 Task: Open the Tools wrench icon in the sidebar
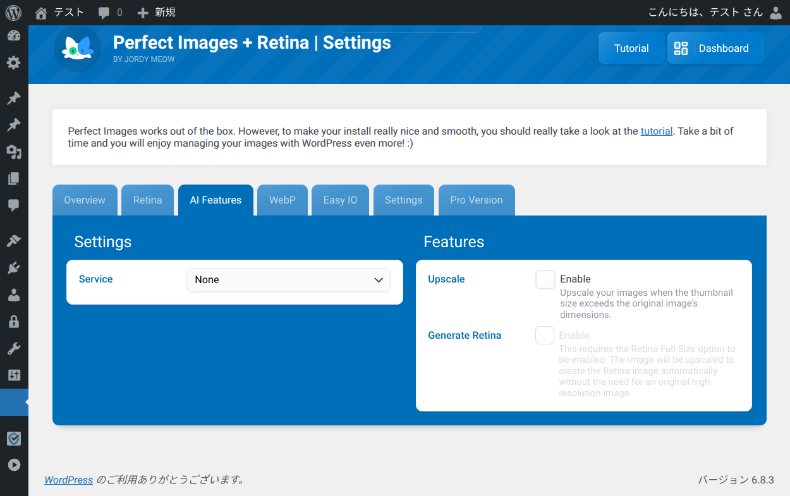coord(14,348)
